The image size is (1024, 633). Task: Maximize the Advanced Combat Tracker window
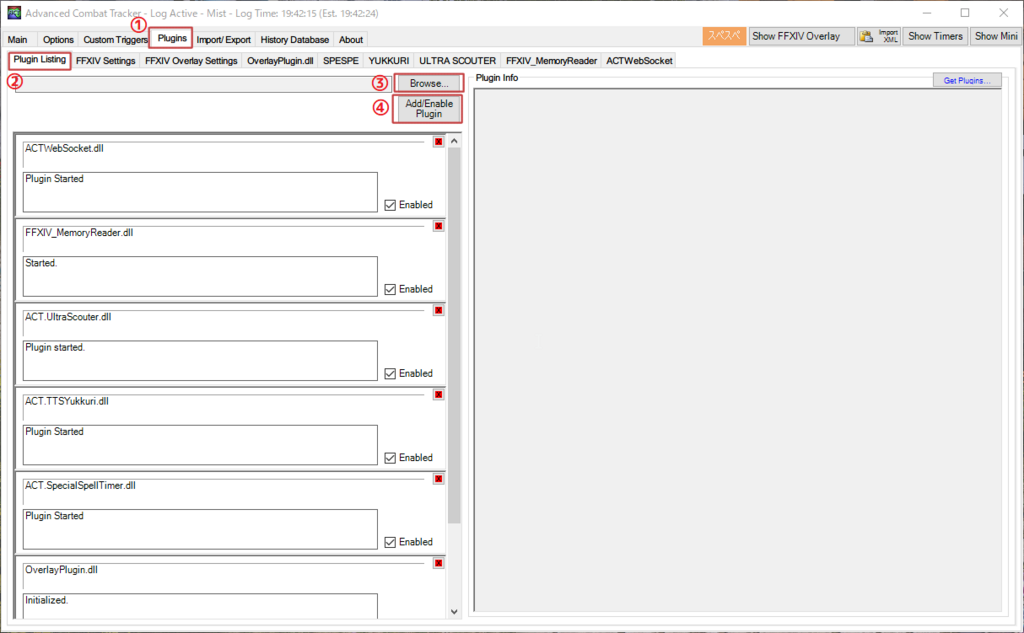pos(965,13)
